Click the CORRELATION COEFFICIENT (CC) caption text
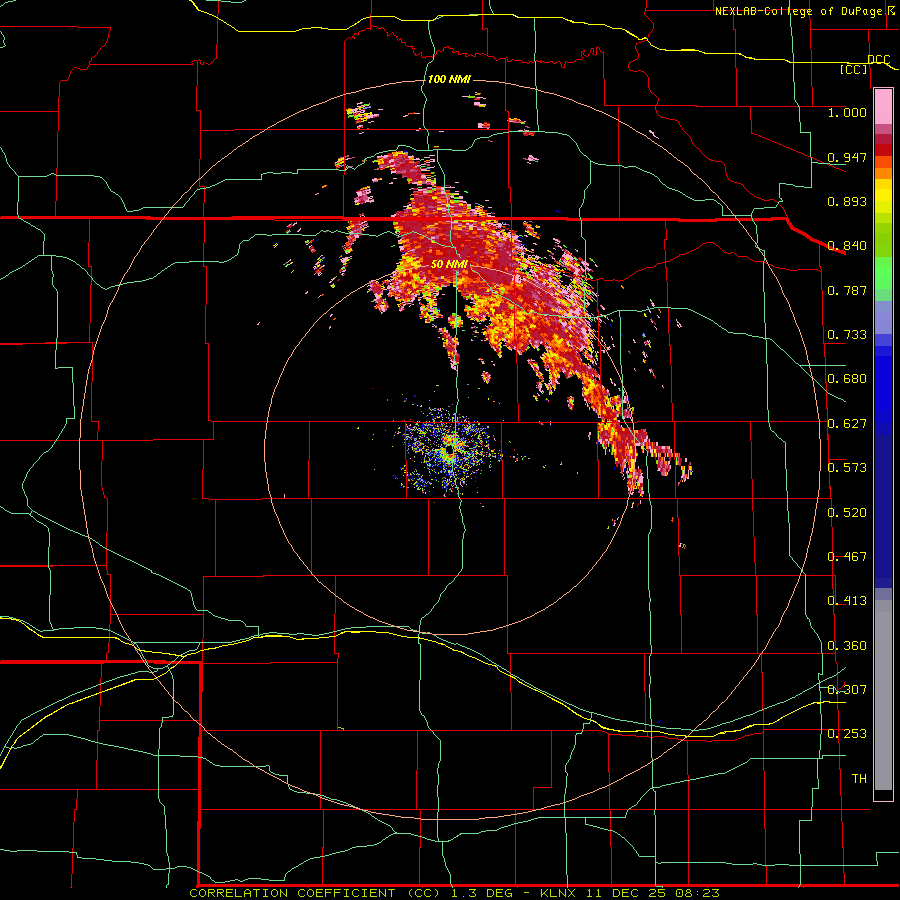Screen dimensions: 900x900 click(315, 893)
